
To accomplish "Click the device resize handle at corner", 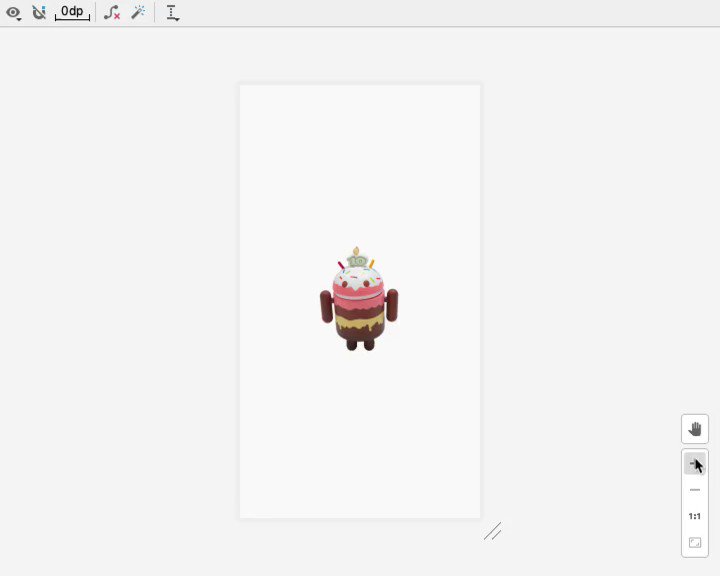I will pos(493,531).
